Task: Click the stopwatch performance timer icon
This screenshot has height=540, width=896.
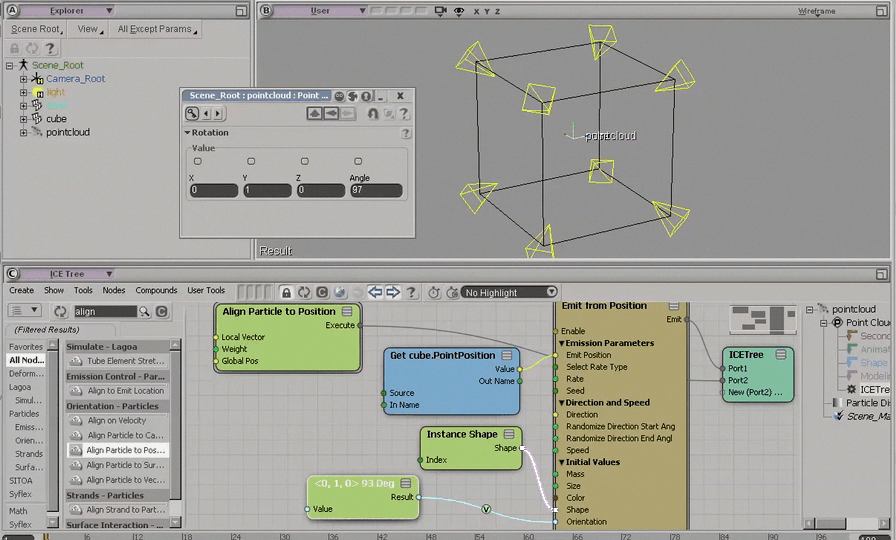Action: pyautogui.click(x=434, y=293)
